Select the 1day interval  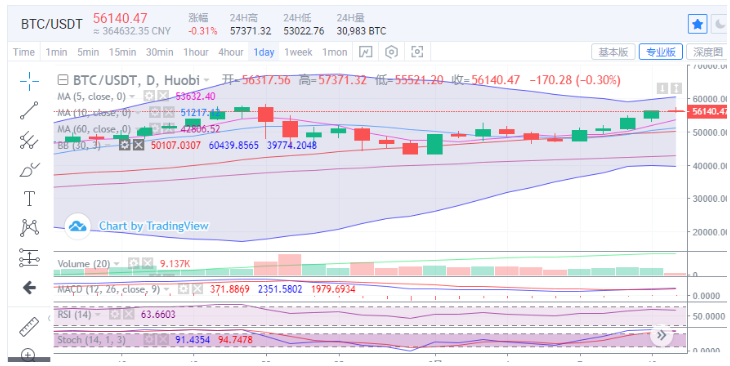(264, 52)
